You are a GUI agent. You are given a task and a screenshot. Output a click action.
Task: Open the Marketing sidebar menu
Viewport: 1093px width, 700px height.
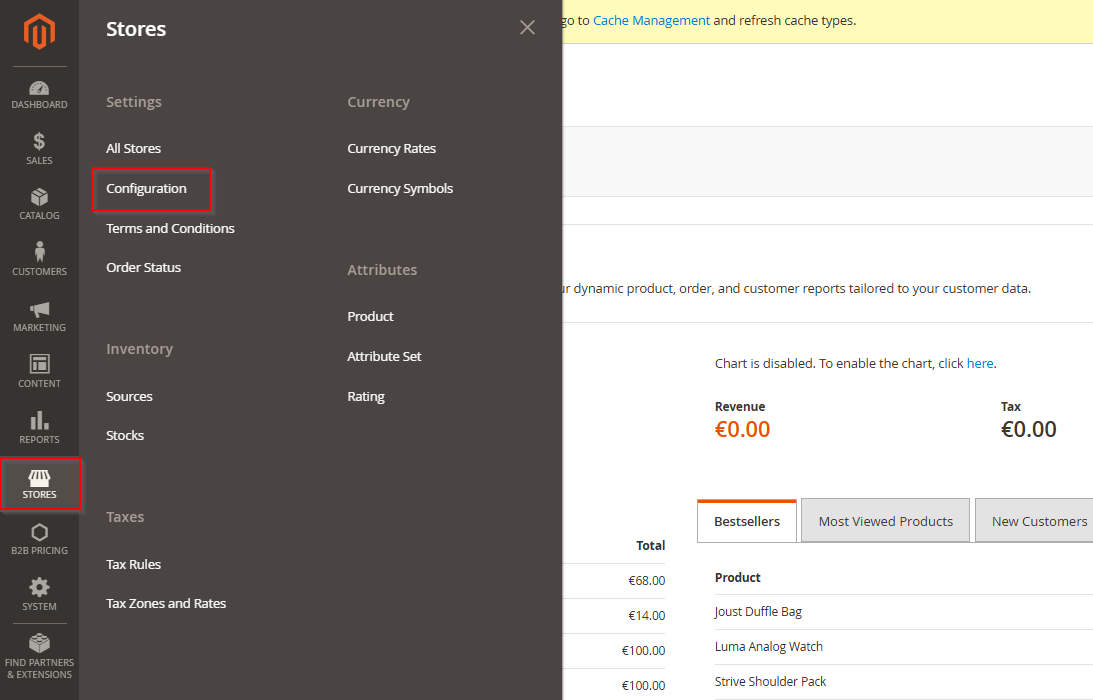pos(39,316)
